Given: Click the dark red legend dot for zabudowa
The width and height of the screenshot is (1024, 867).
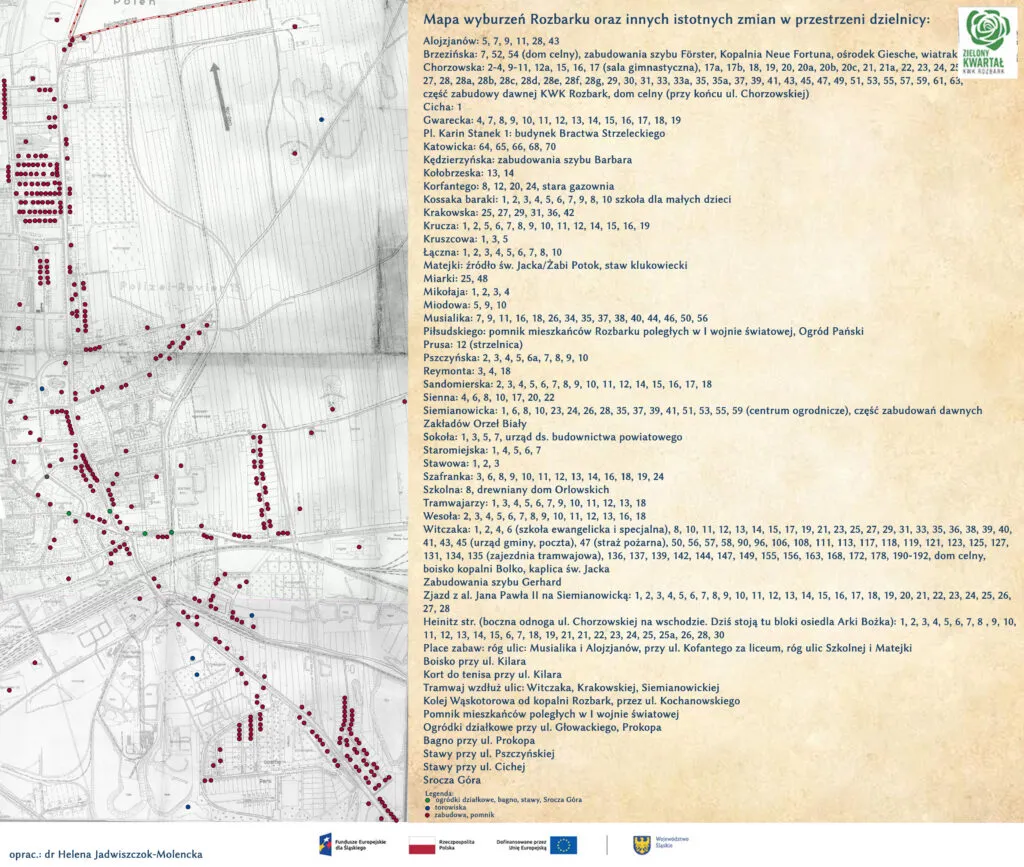Looking at the screenshot, I should (x=427, y=814).
